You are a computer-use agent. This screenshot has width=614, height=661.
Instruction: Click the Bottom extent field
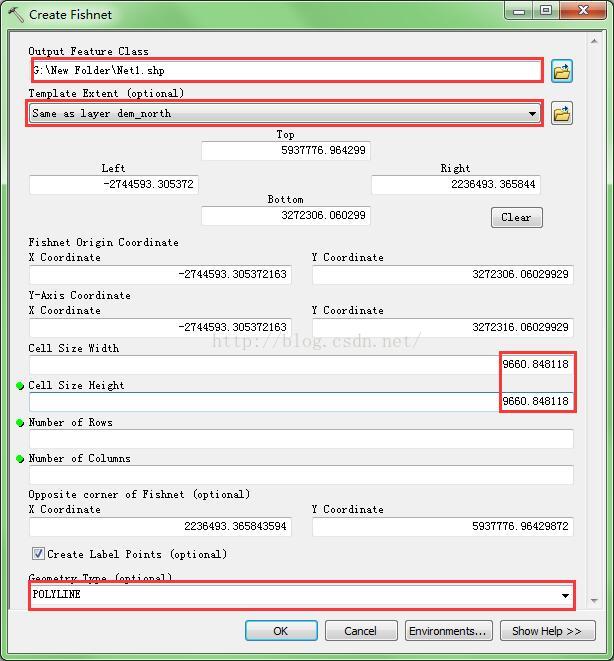pos(286,215)
